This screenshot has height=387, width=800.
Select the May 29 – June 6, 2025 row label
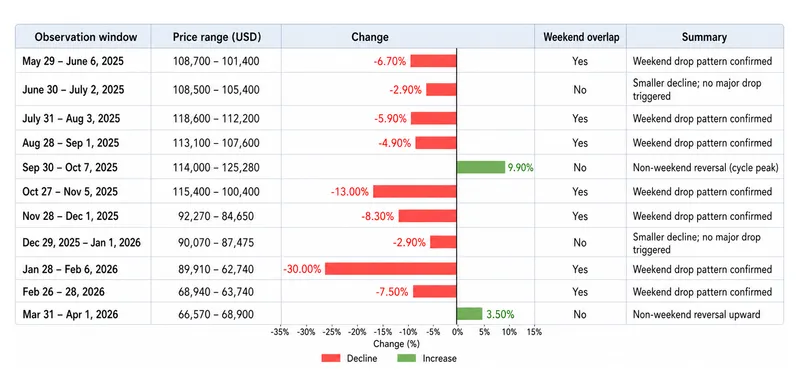pos(73,61)
